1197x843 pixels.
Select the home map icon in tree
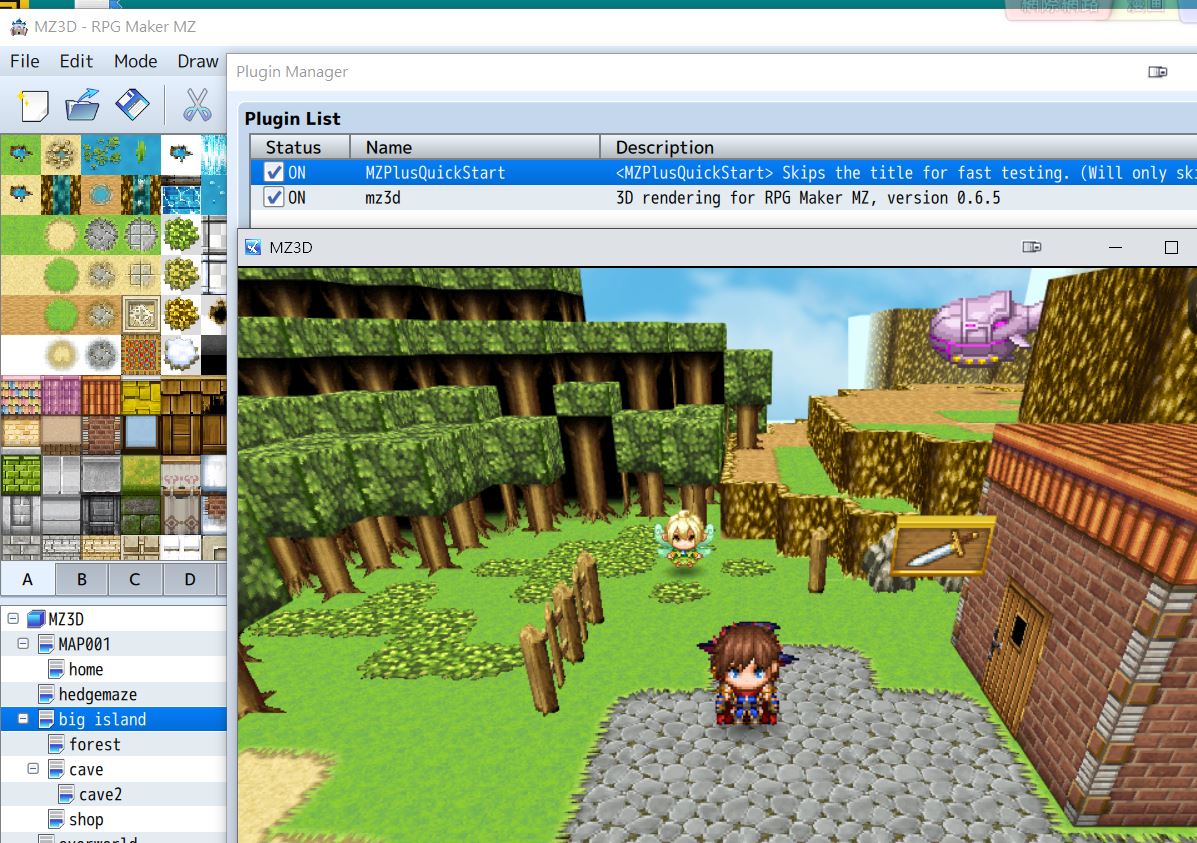click(56, 669)
